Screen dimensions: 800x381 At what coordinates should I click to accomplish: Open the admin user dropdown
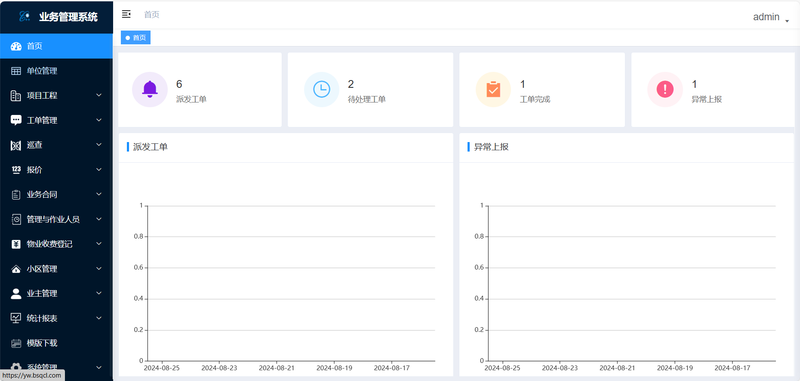click(771, 17)
